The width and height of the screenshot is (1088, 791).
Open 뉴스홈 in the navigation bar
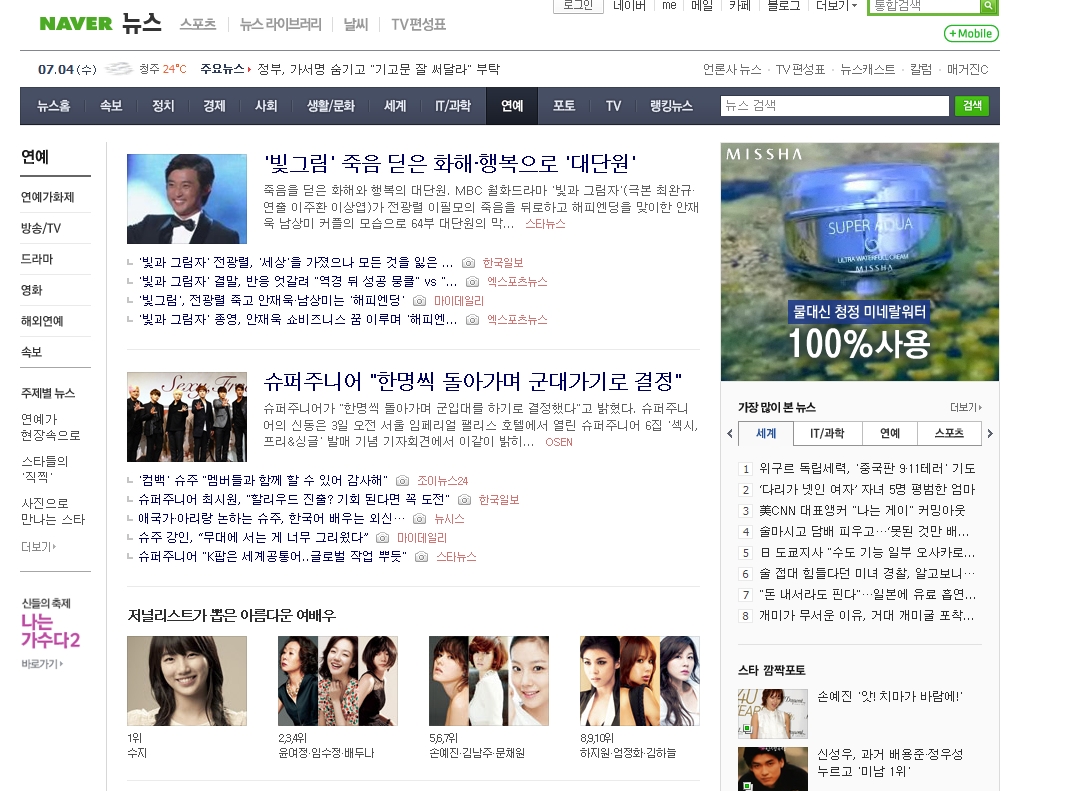coord(53,106)
